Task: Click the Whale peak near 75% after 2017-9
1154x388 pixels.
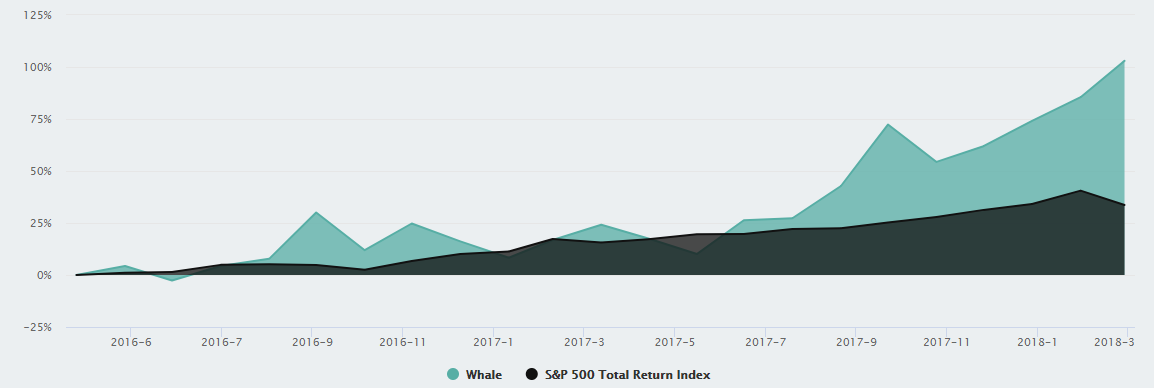Action: (x=888, y=124)
